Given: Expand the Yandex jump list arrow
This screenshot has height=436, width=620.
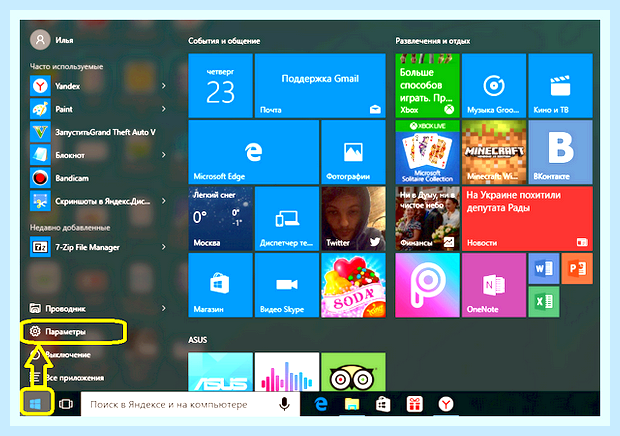Looking at the screenshot, I should (x=163, y=86).
